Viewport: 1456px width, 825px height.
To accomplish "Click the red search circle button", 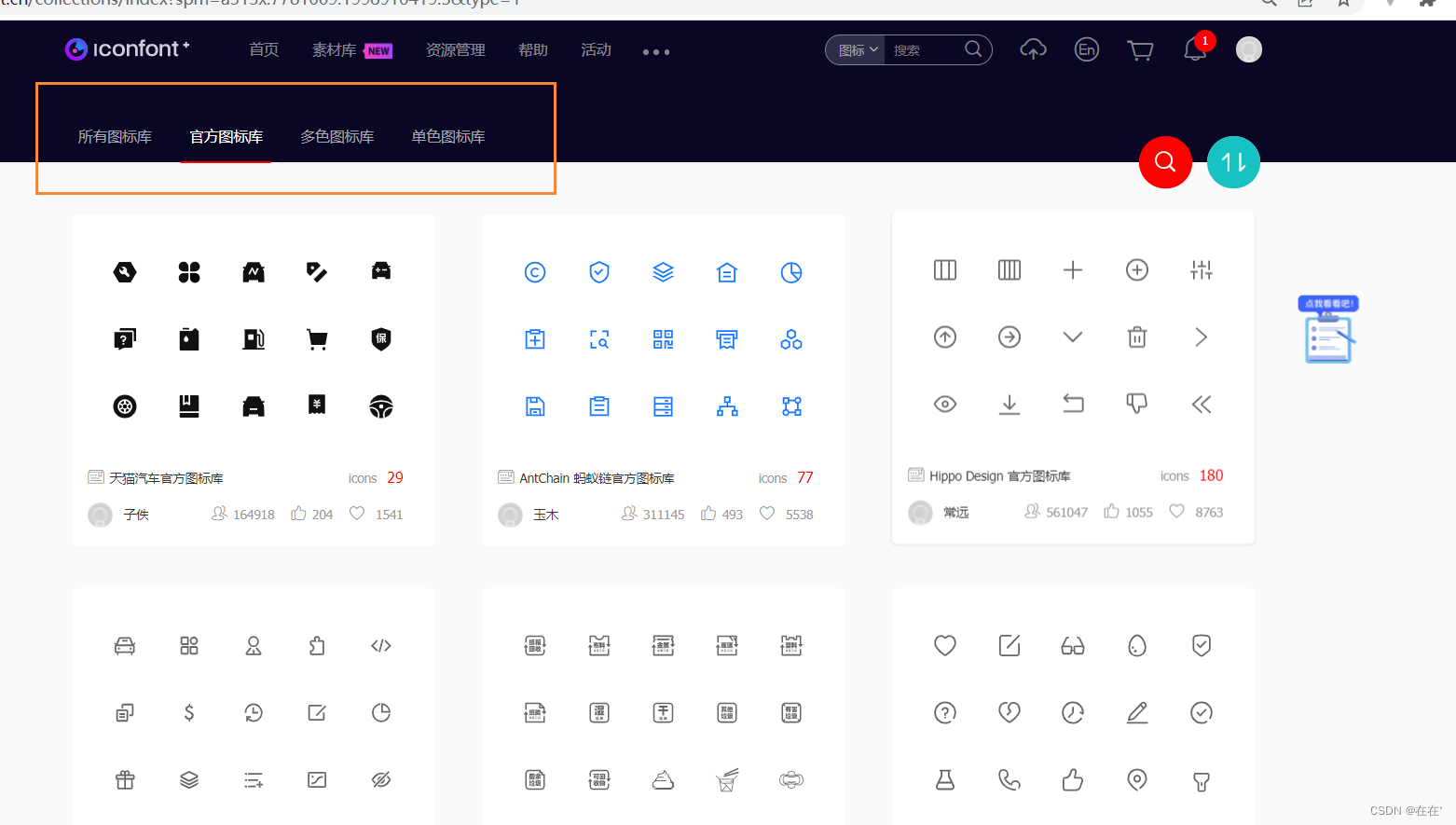I will [x=1165, y=162].
